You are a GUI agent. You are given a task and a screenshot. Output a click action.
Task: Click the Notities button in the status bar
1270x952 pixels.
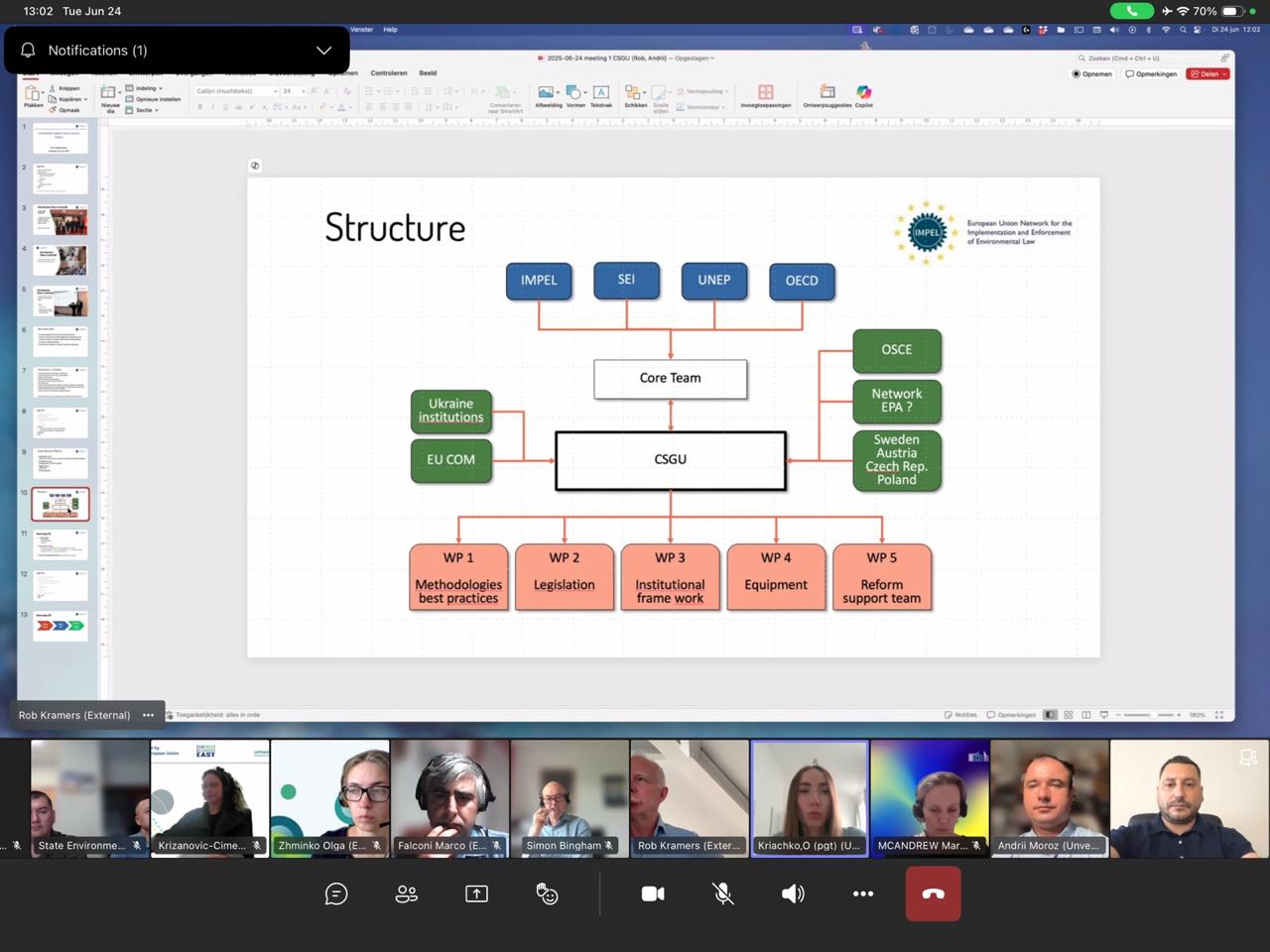pos(961,715)
